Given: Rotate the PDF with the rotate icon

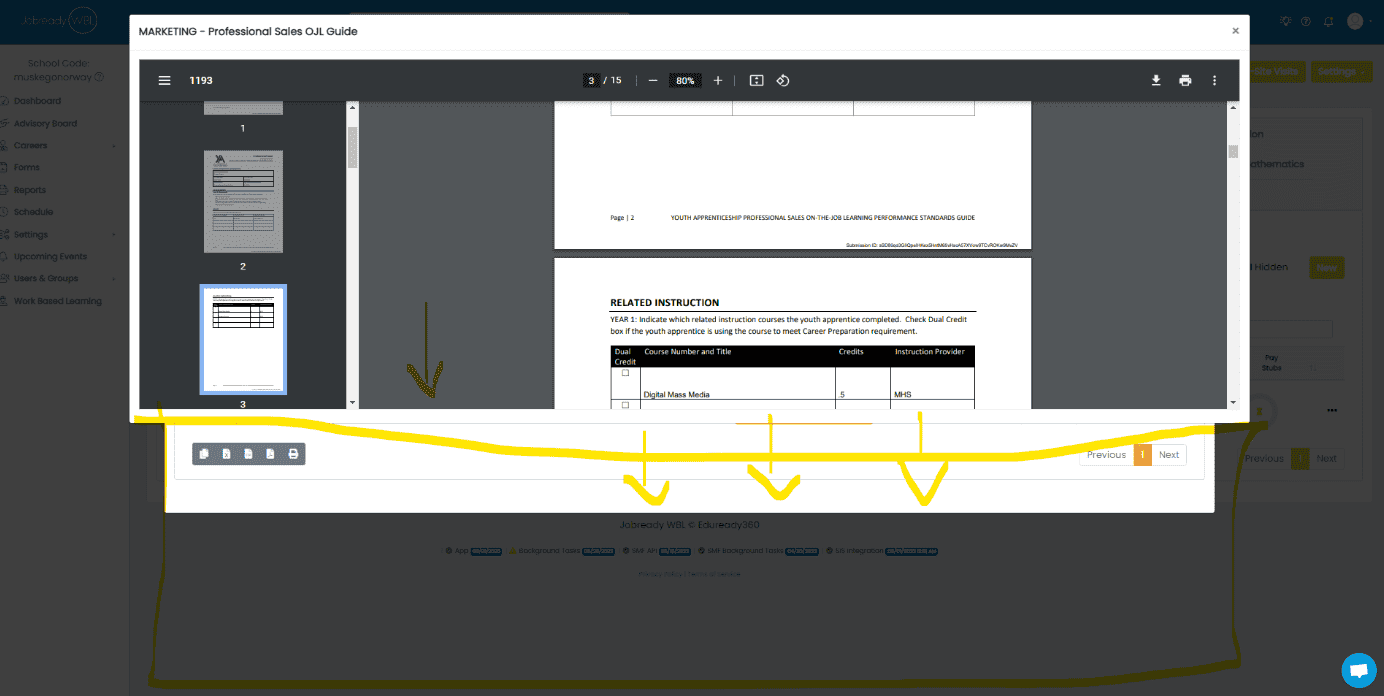Looking at the screenshot, I should [x=783, y=81].
